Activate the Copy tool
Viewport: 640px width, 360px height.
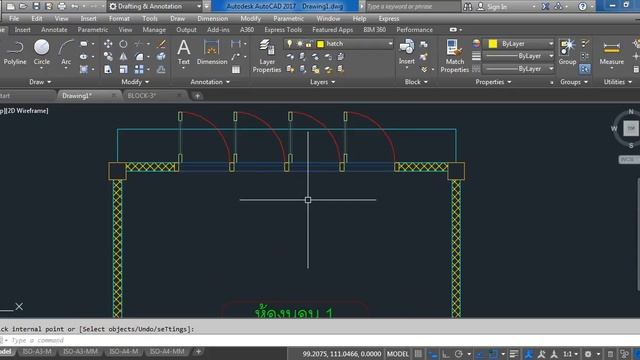(108, 56)
